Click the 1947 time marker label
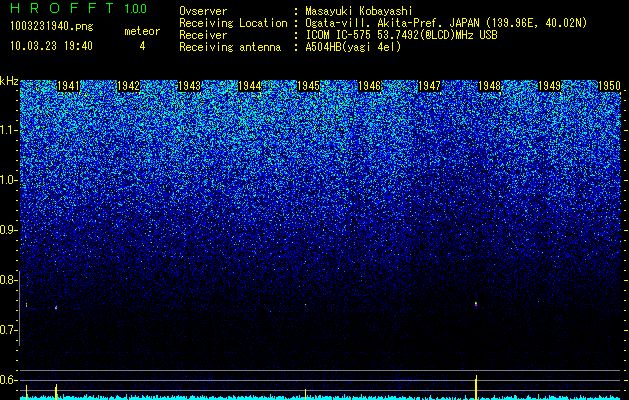 tap(429, 86)
